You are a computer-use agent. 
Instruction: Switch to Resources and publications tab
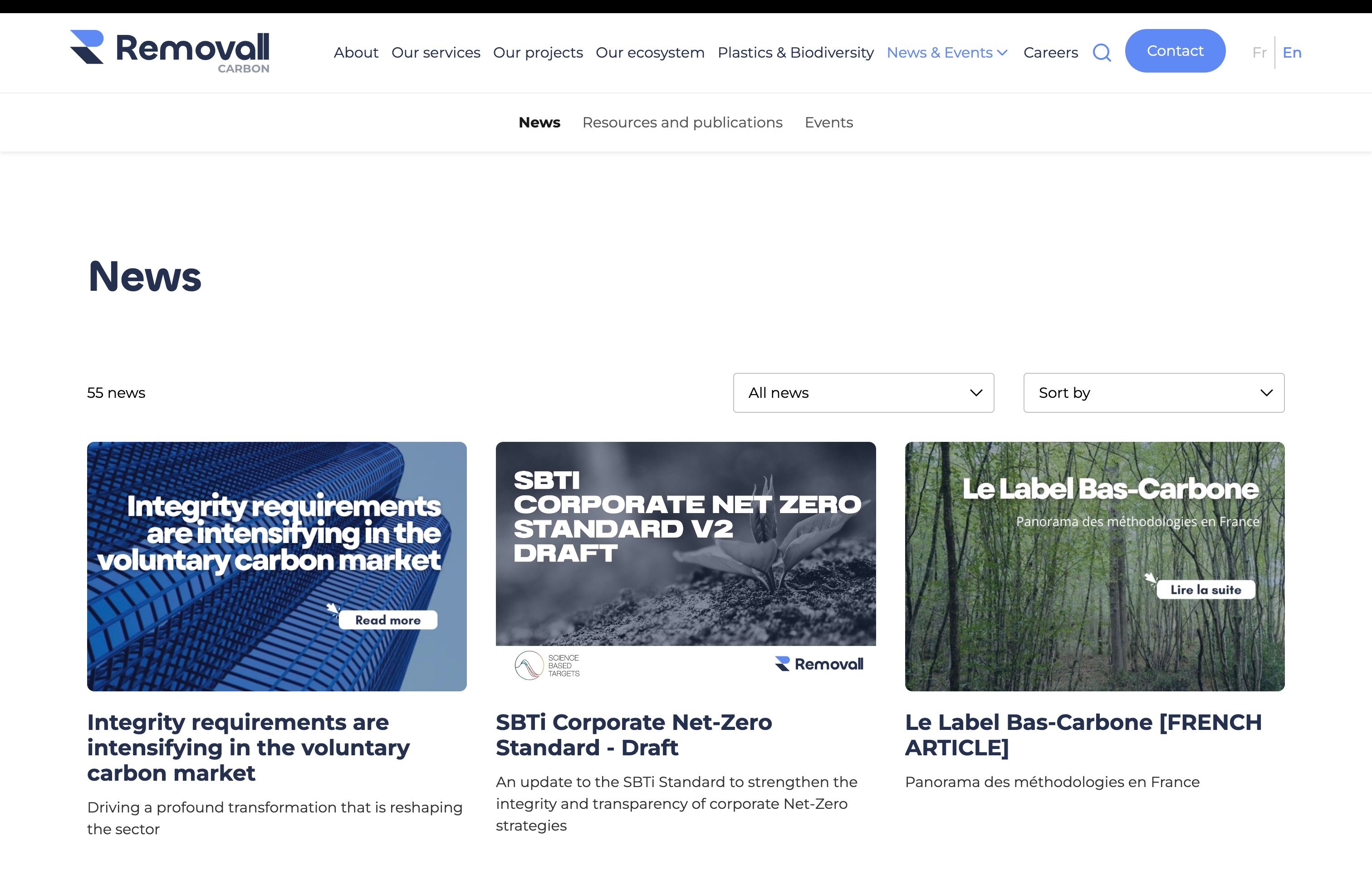click(682, 122)
